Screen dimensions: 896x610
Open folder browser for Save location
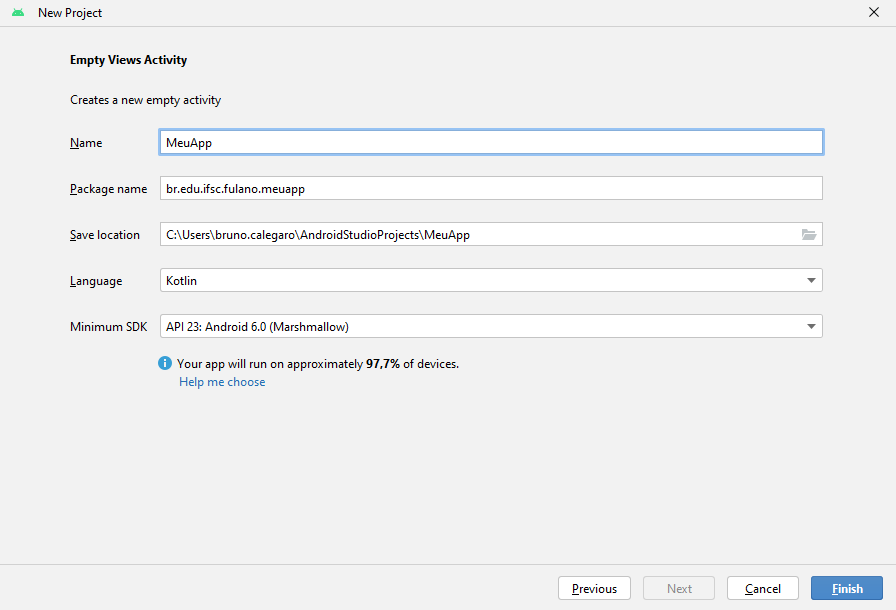click(809, 235)
